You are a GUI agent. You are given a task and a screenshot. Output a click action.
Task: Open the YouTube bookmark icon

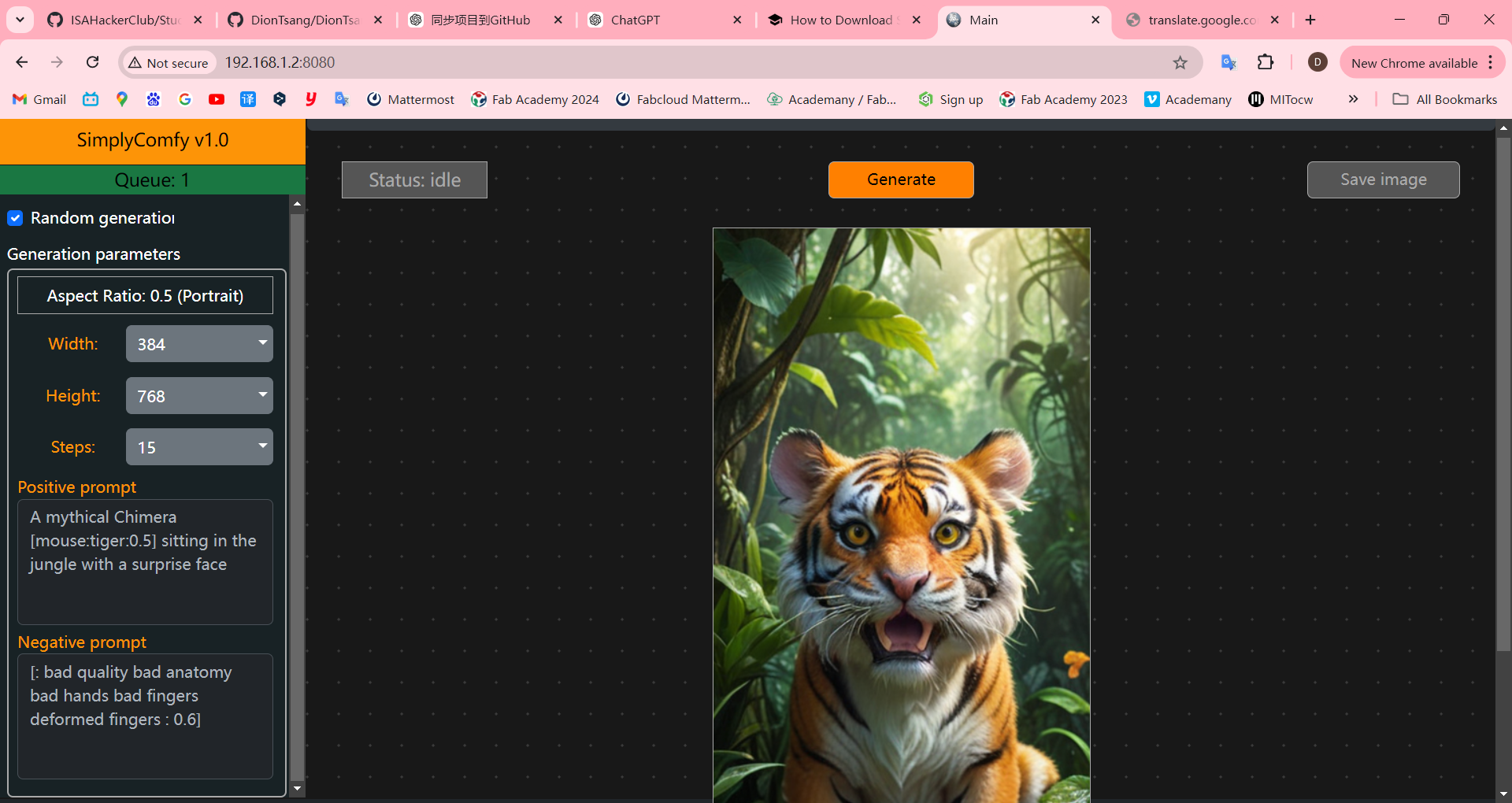217,99
